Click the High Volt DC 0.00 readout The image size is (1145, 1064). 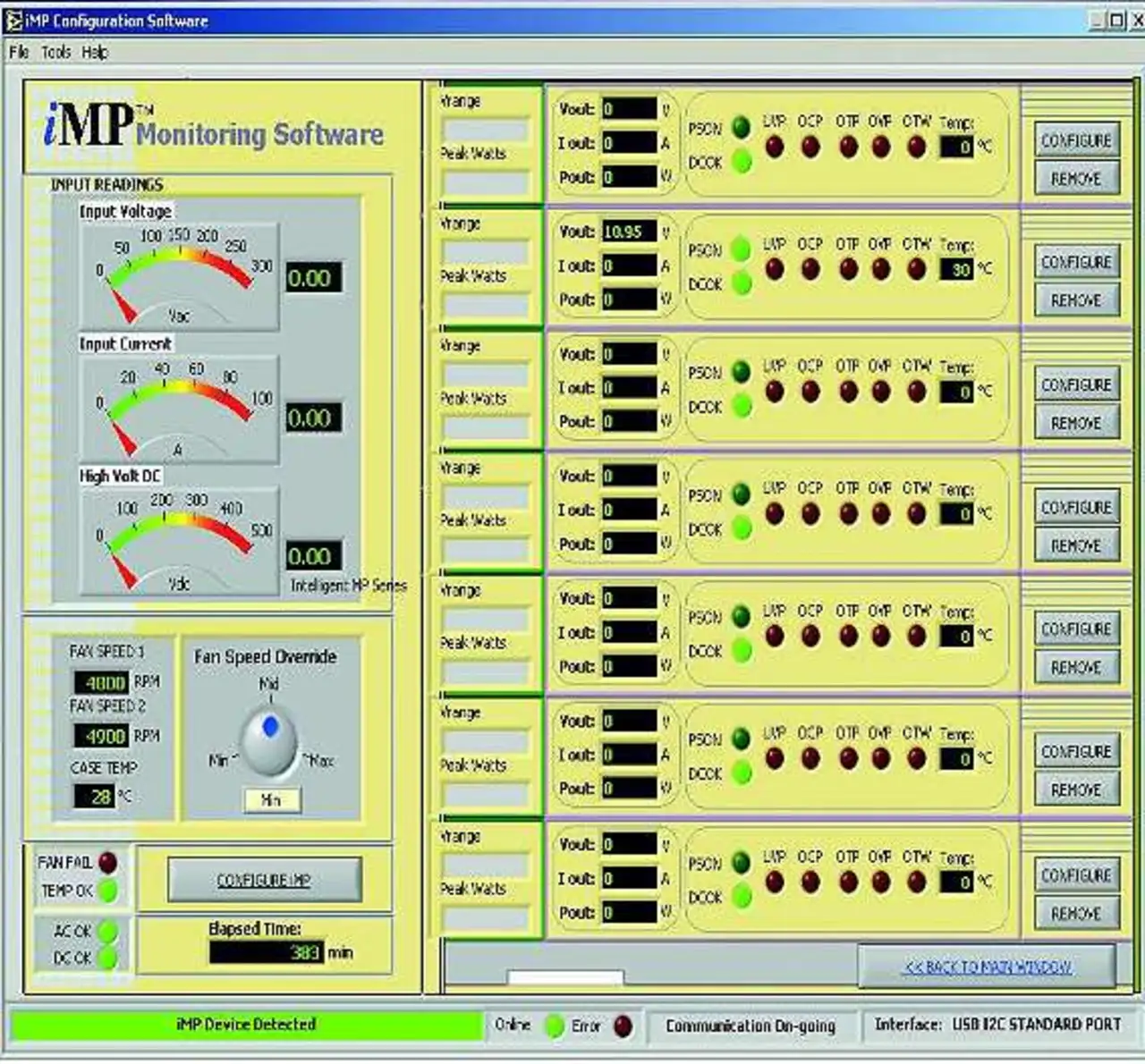tap(313, 556)
